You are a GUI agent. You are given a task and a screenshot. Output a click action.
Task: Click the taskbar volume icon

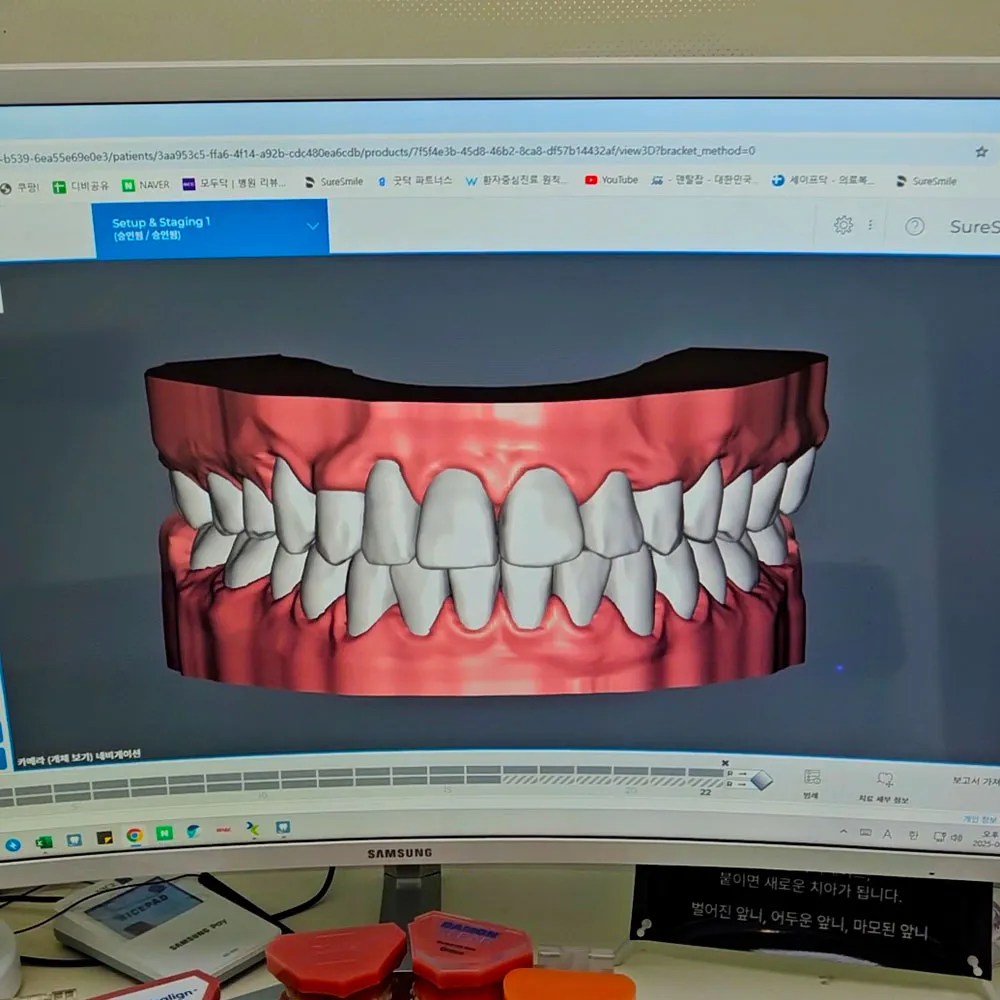click(957, 837)
